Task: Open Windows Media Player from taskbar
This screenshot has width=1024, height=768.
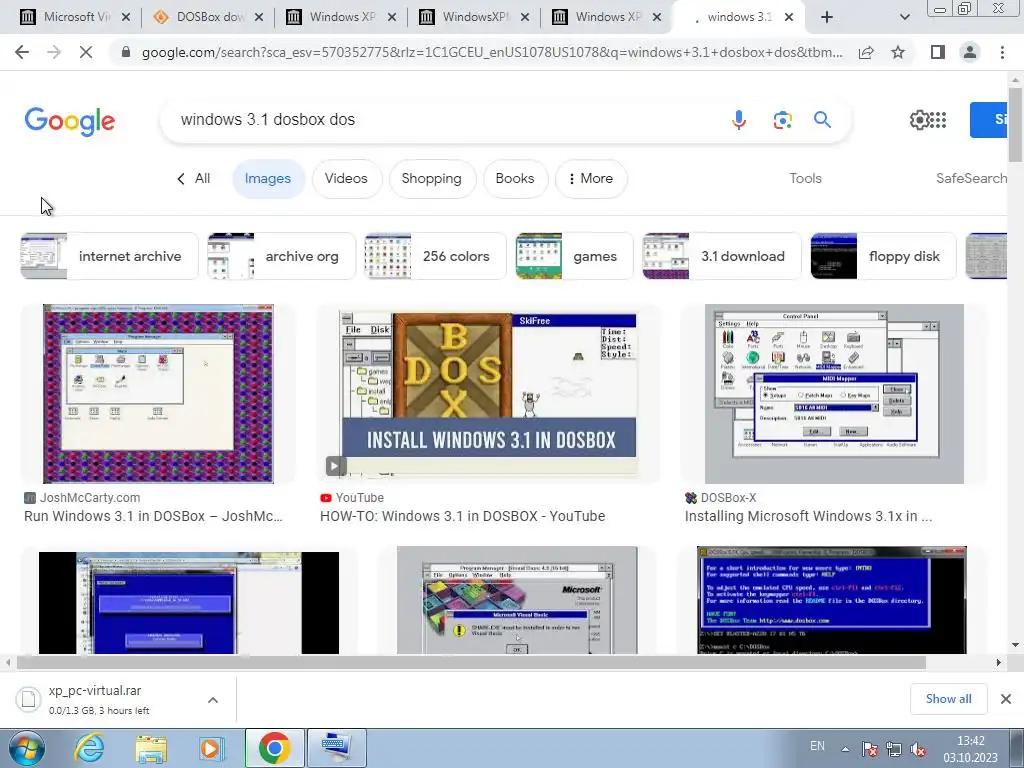Action: (x=211, y=748)
